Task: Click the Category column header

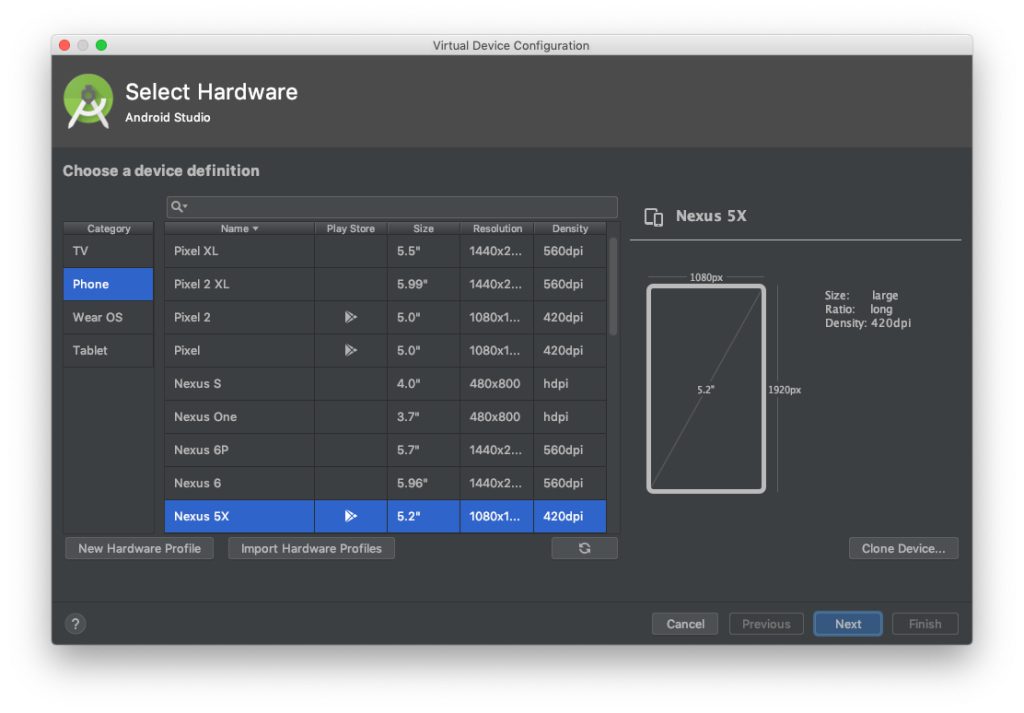Action: [108, 229]
